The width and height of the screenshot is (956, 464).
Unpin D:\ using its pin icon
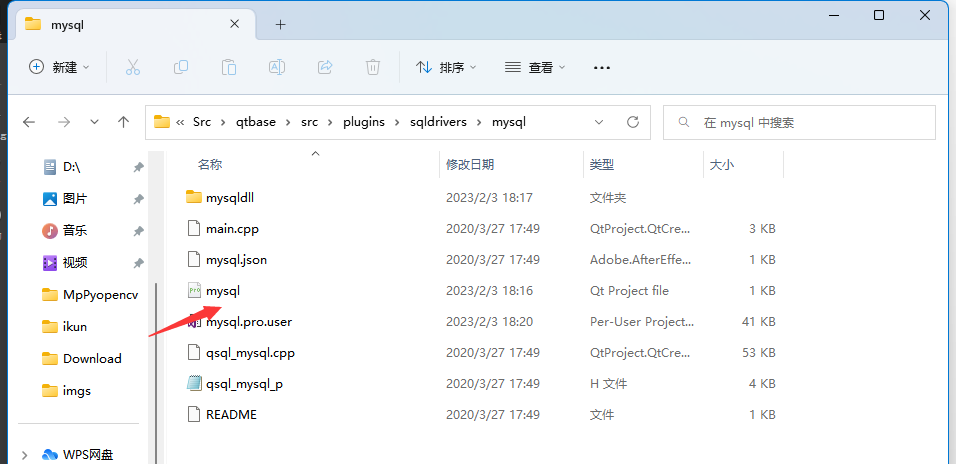[x=139, y=167]
